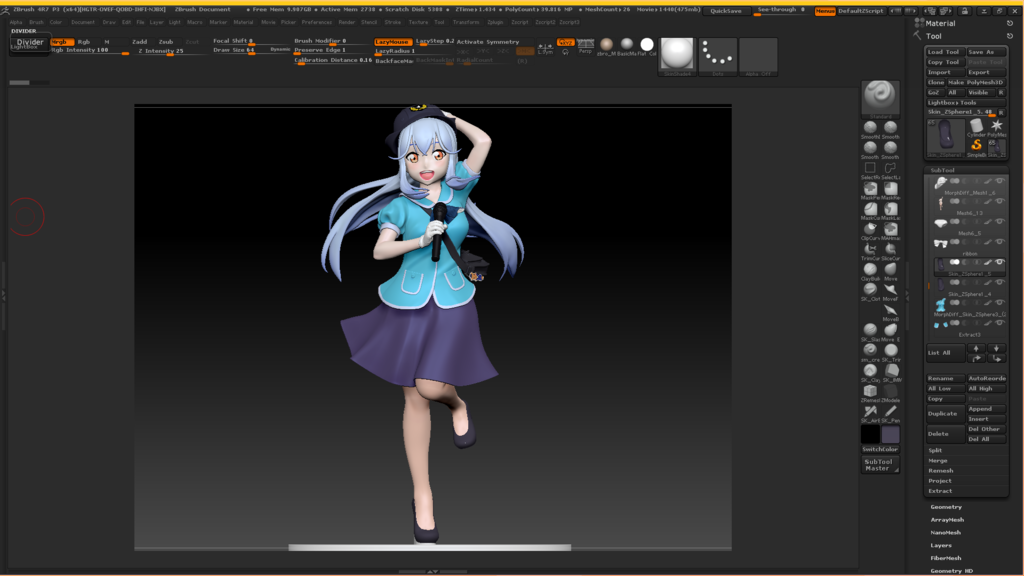This screenshot has height=576, width=1024.
Task: Activate the ClayBuildup brush
Action: click(x=870, y=270)
